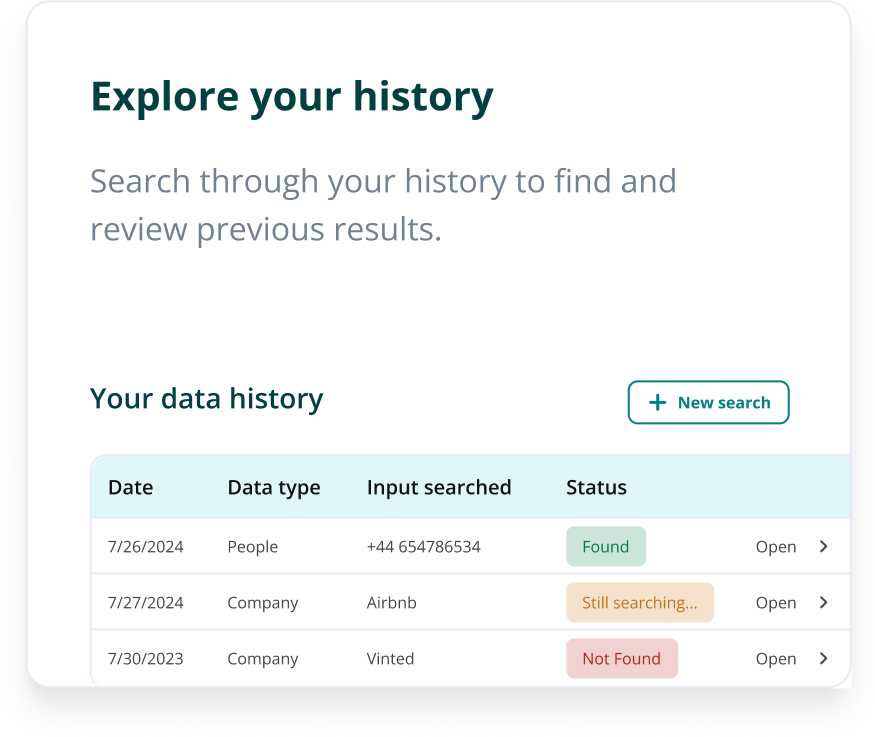
Task: Select the Company cell in the Airbnb row
Action: click(263, 602)
